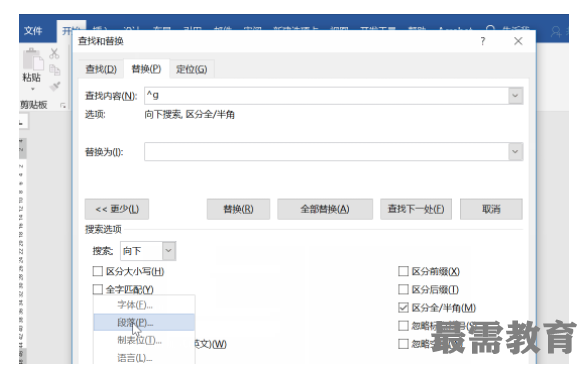Click the Paste clipboard icon
The width and height of the screenshot is (583, 377).
(x=33, y=59)
